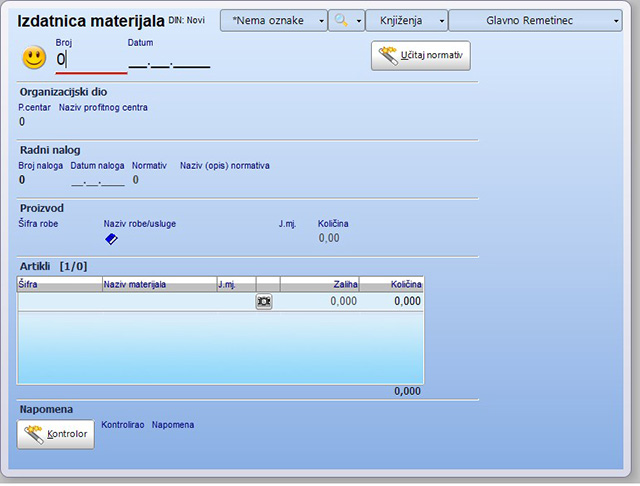Click the Artikli [1/0] heading

coord(53,266)
